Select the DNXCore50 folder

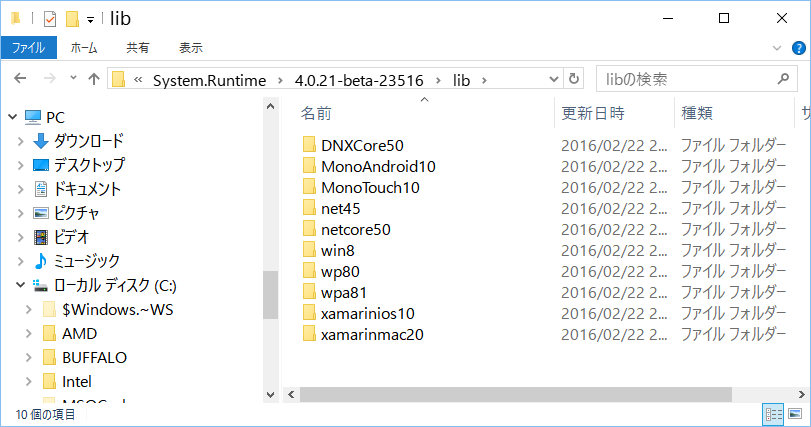362,145
